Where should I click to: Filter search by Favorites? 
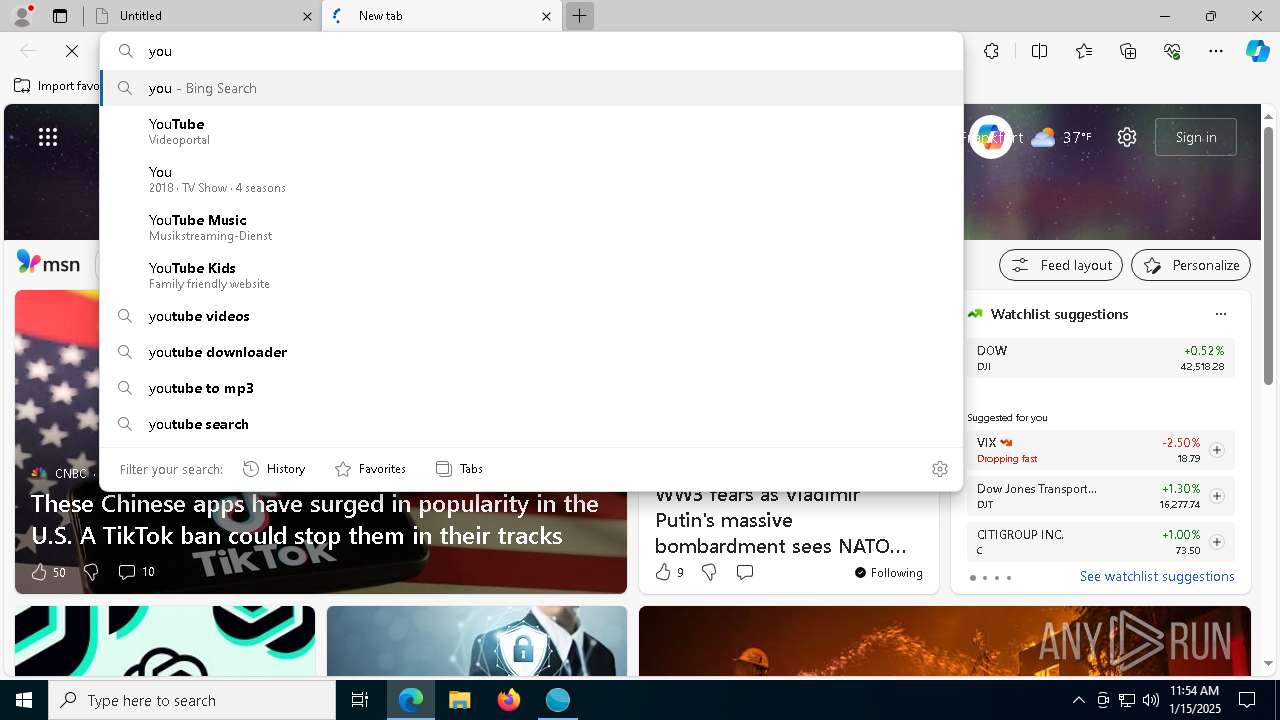click(370, 469)
